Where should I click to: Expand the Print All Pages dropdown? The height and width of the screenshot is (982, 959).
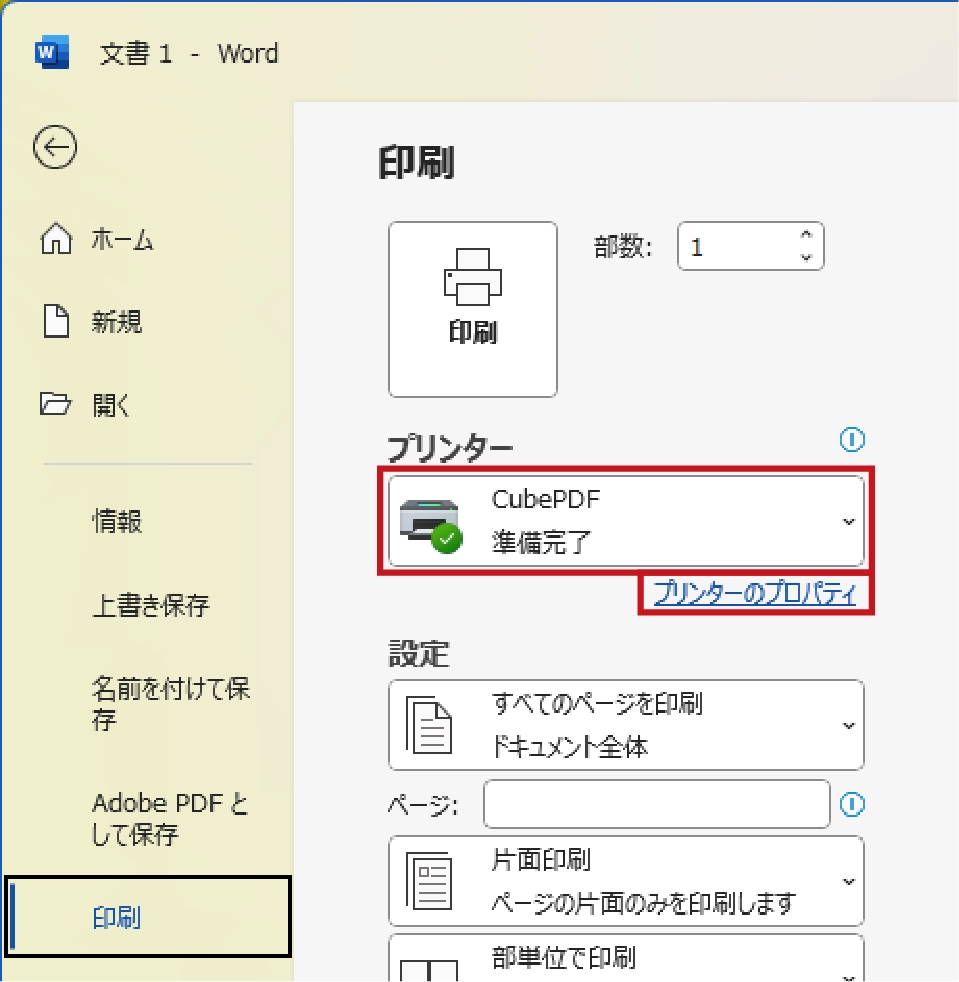click(x=625, y=726)
